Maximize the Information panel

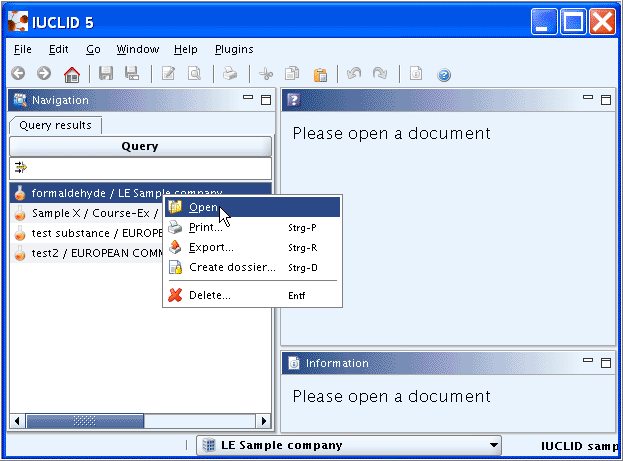coord(606,362)
